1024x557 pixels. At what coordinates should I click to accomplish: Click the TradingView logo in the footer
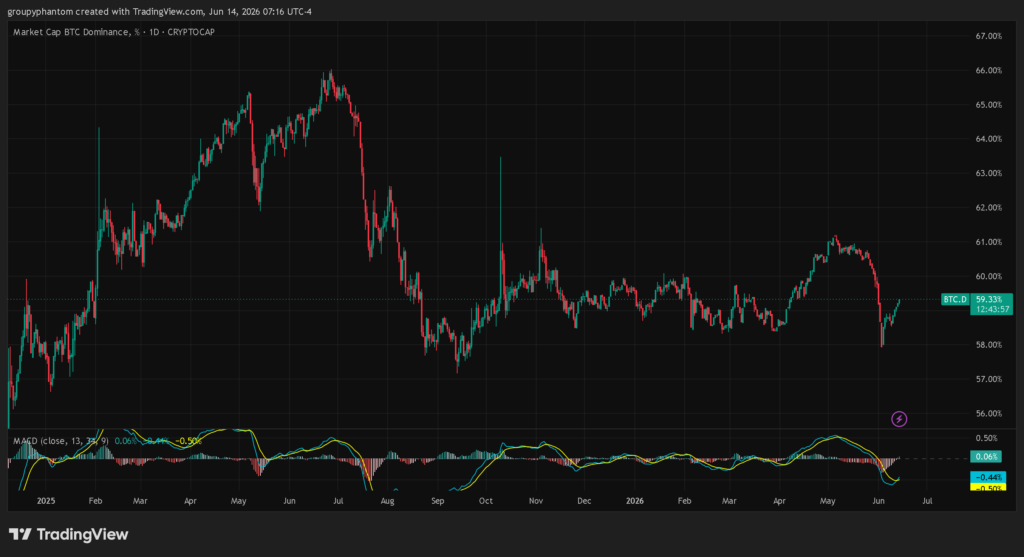[69, 534]
